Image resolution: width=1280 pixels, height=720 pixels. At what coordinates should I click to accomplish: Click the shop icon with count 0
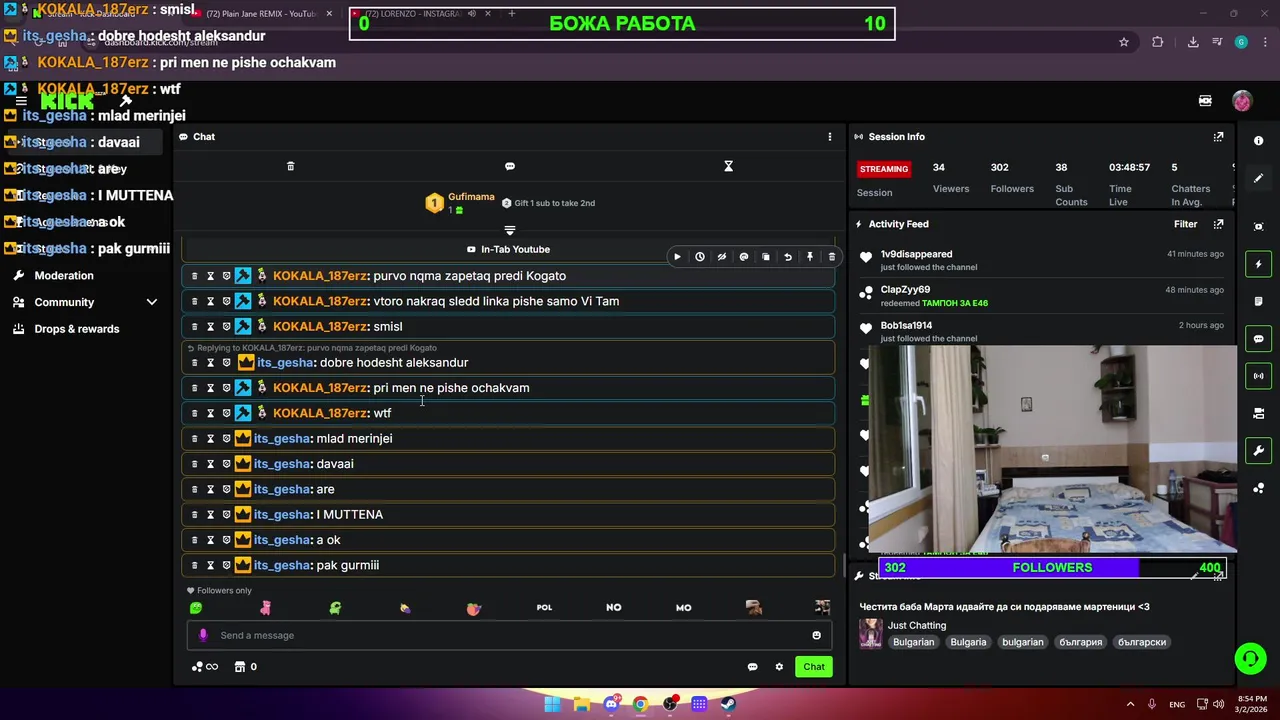[x=245, y=667]
